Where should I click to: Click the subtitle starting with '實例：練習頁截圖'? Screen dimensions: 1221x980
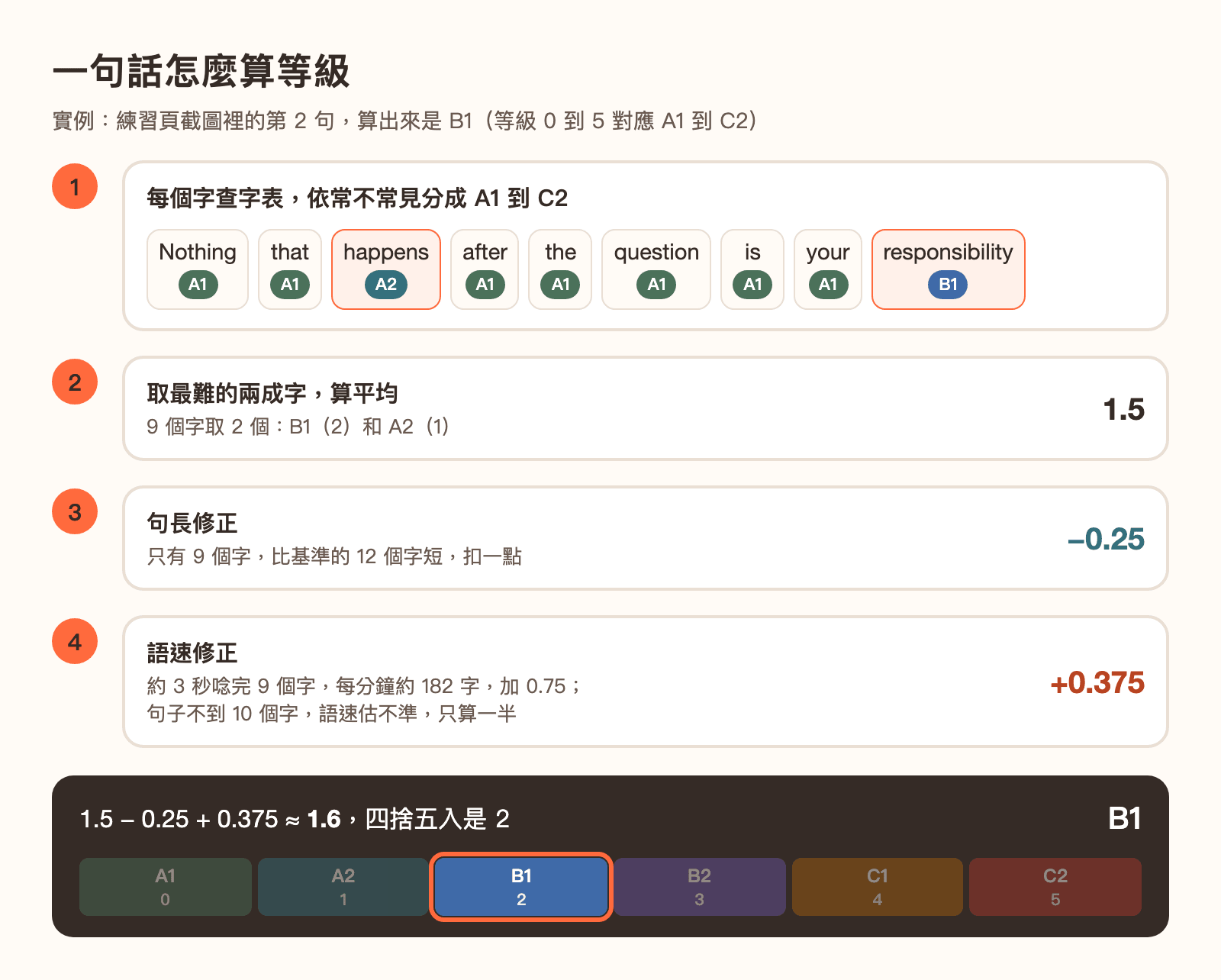coord(405,121)
